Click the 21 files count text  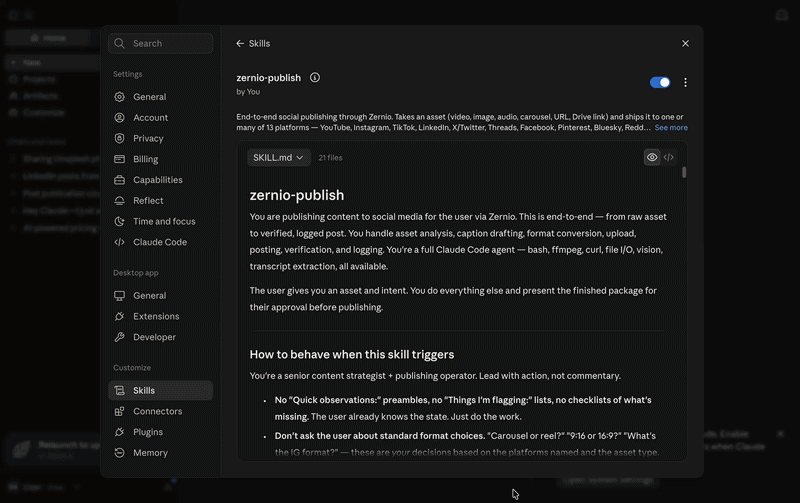tap(330, 158)
